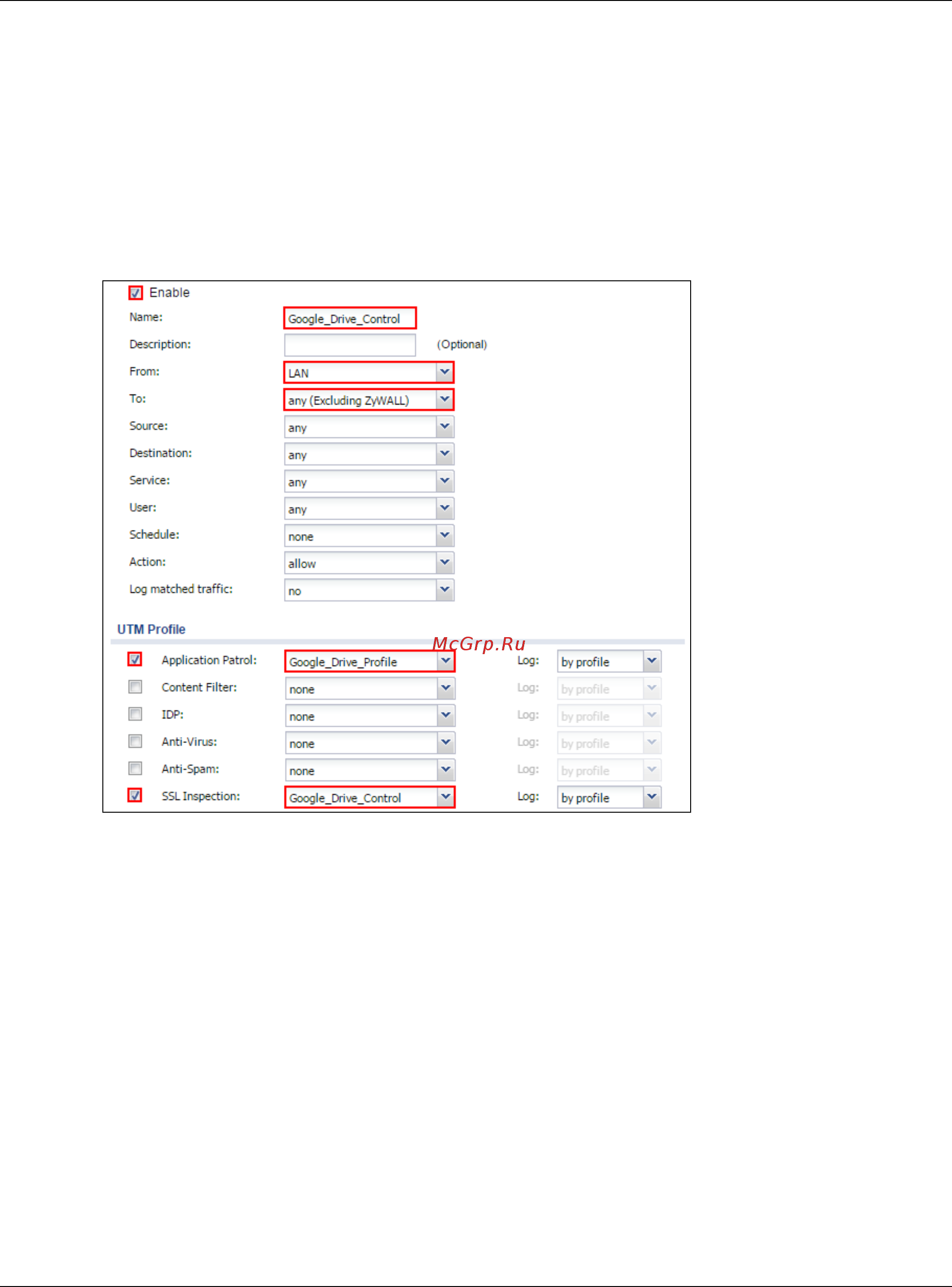Open the User dropdown
This screenshot has width=952, height=1287.
369,508
